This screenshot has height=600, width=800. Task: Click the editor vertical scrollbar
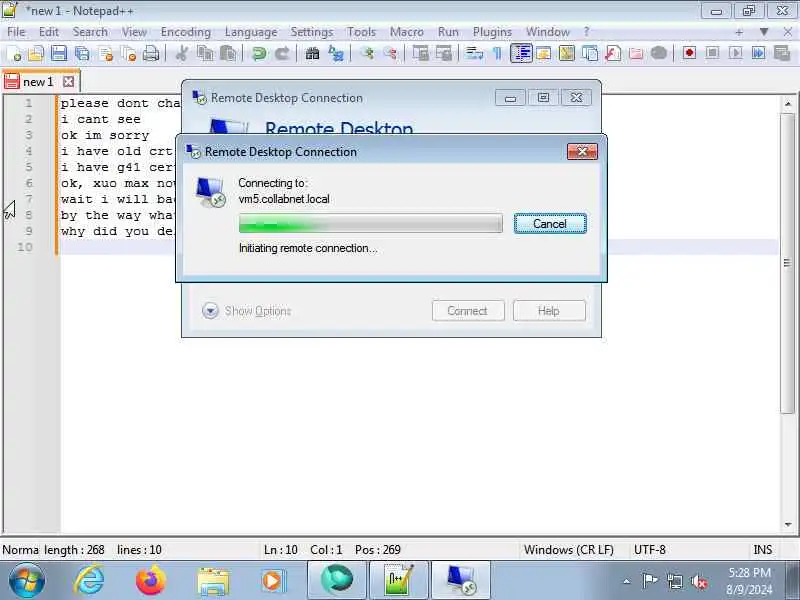point(788,263)
